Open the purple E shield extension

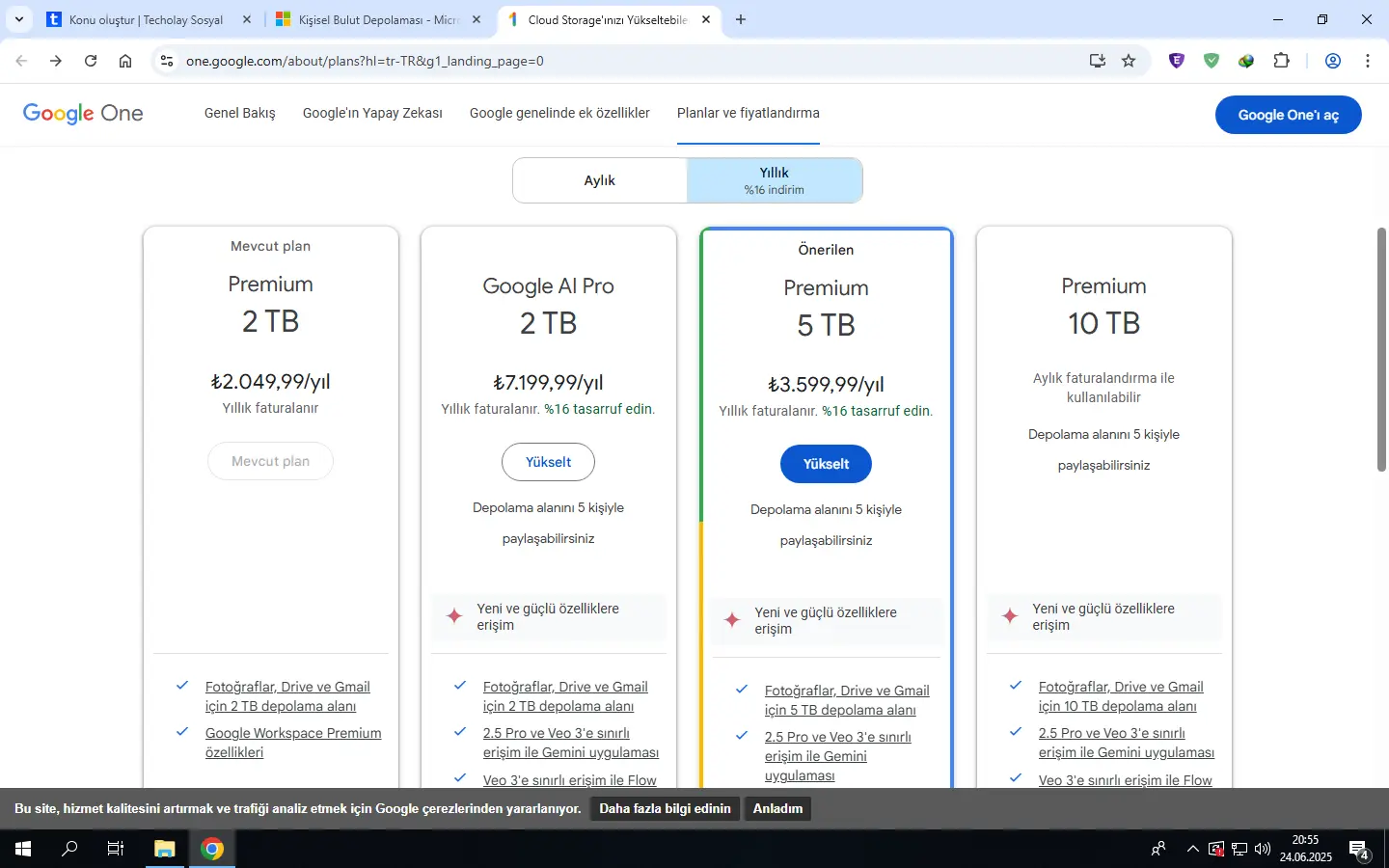(x=1177, y=61)
